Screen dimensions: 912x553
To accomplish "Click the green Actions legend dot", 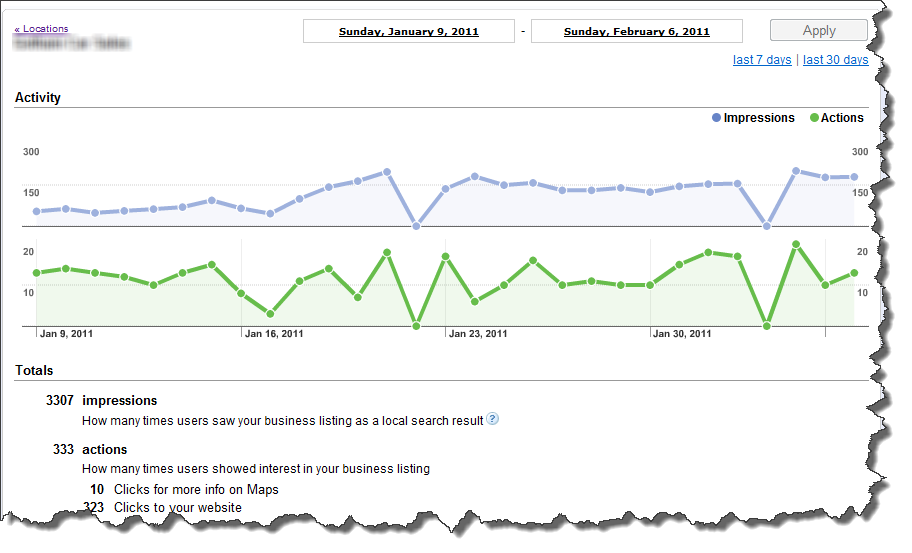I will click(x=813, y=118).
